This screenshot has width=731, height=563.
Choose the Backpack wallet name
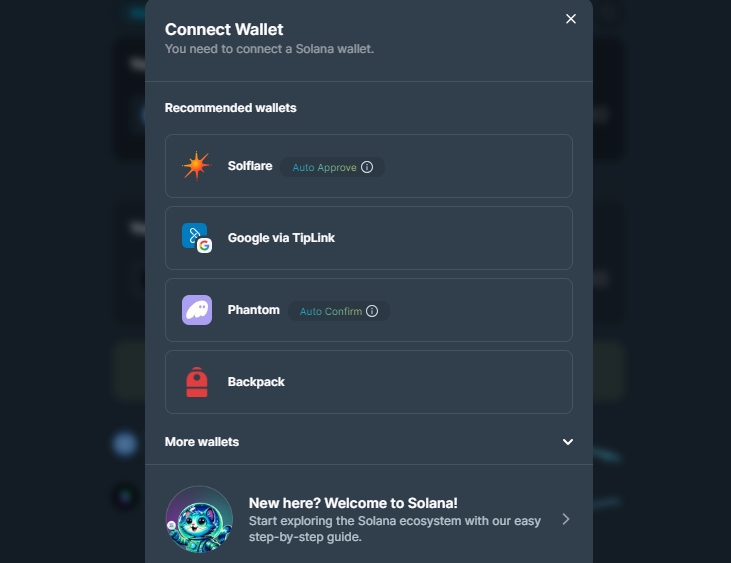coord(256,382)
